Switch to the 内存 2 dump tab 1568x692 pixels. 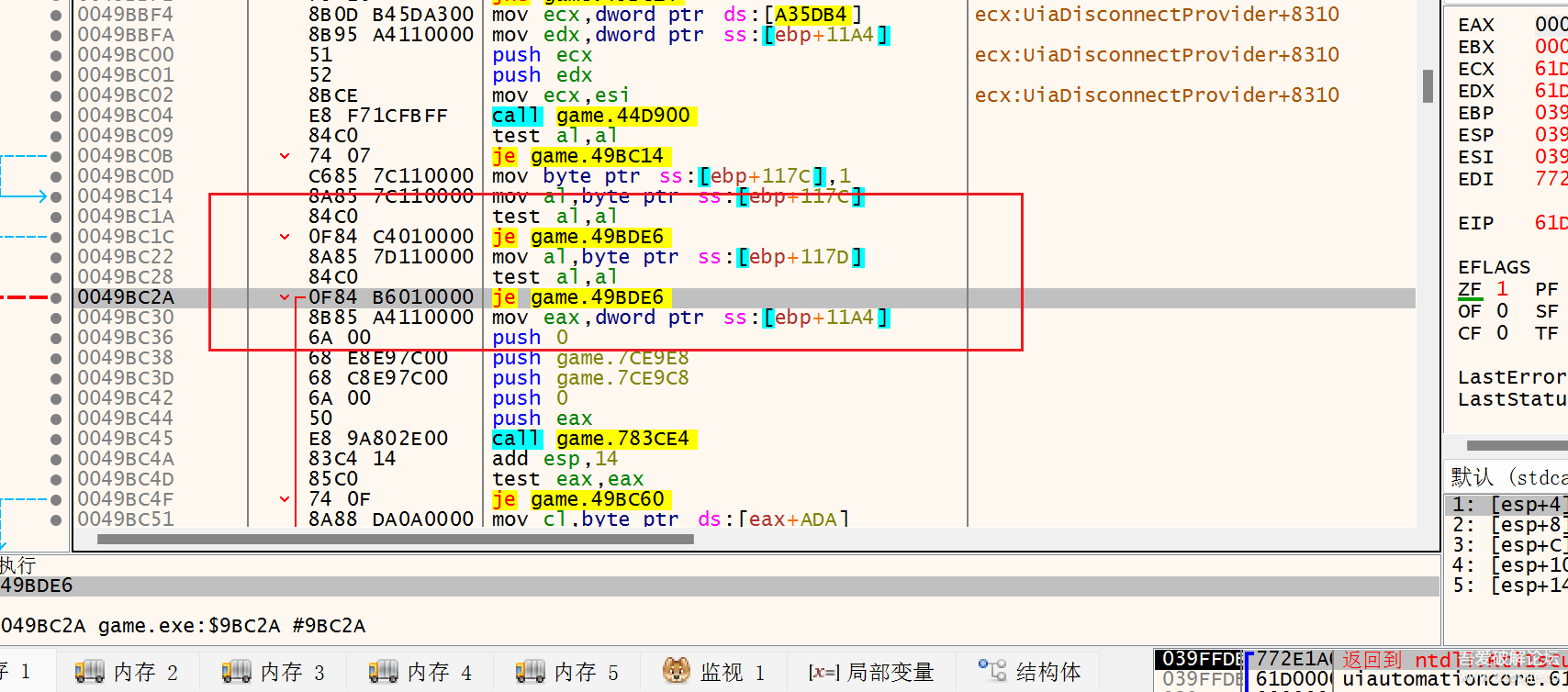coord(127,672)
